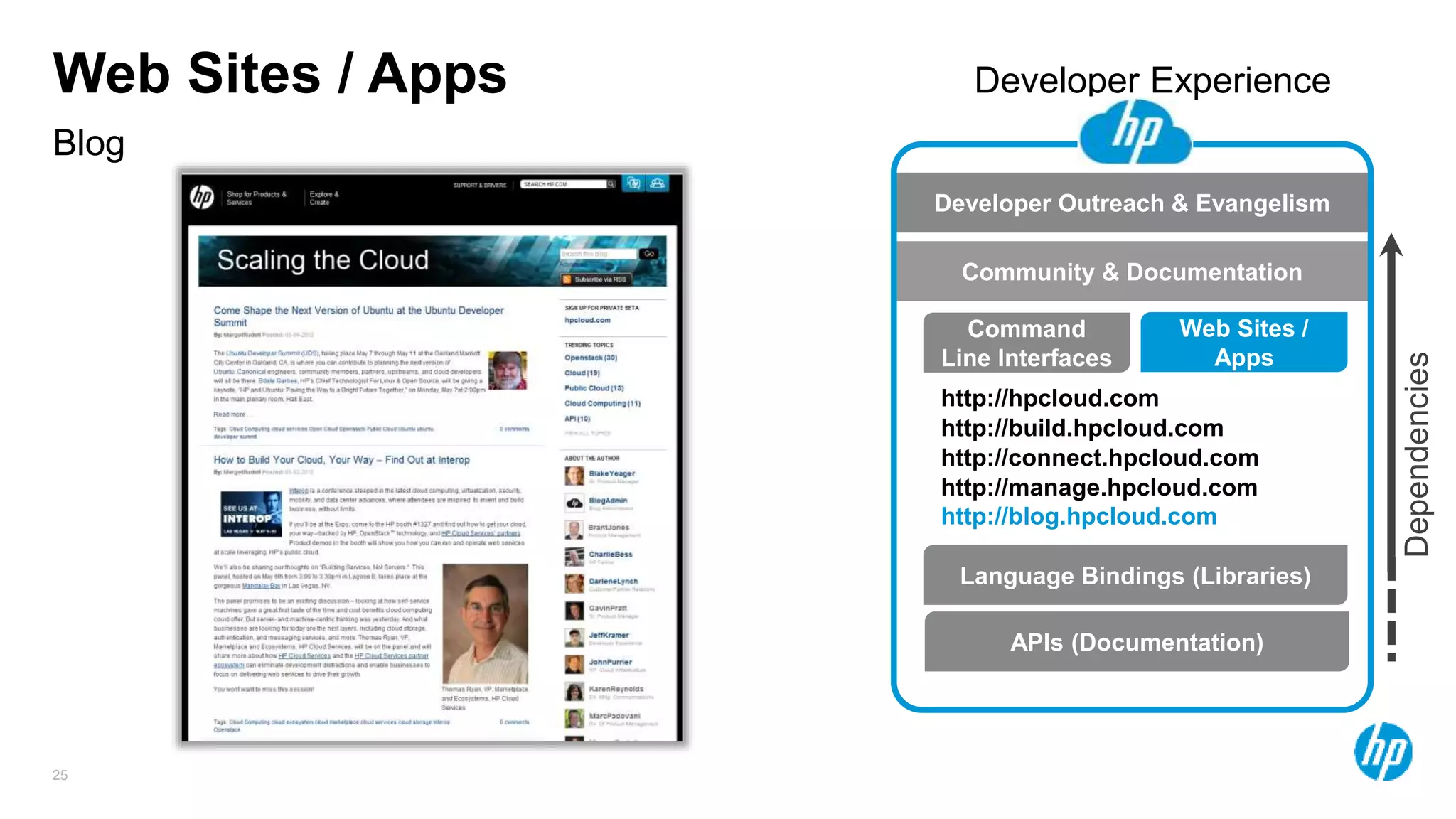Click the SEARCH HP.COM input field
1456x819 pixels.
[563, 184]
